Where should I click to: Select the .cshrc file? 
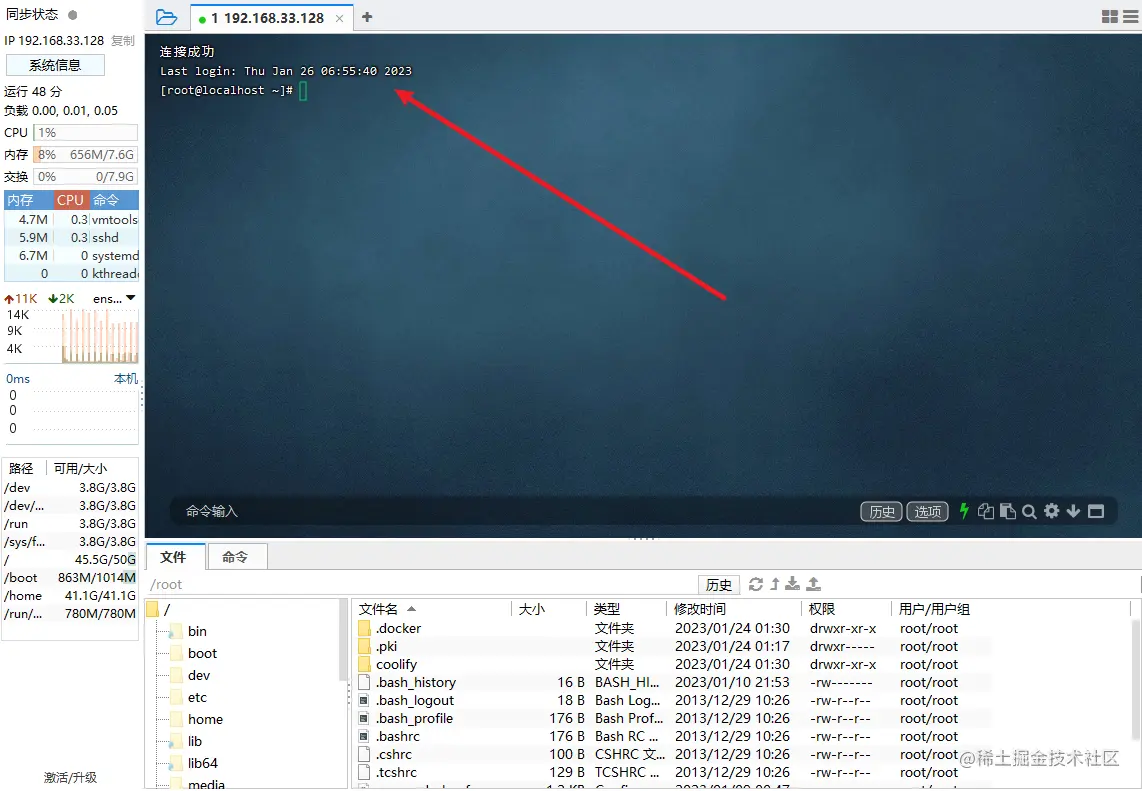[394, 755]
